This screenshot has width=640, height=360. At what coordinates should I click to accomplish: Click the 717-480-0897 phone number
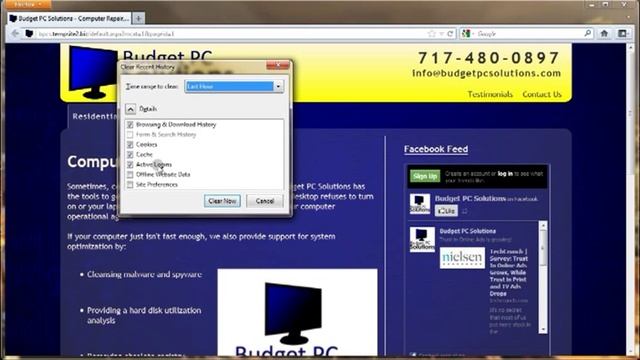point(489,58)
